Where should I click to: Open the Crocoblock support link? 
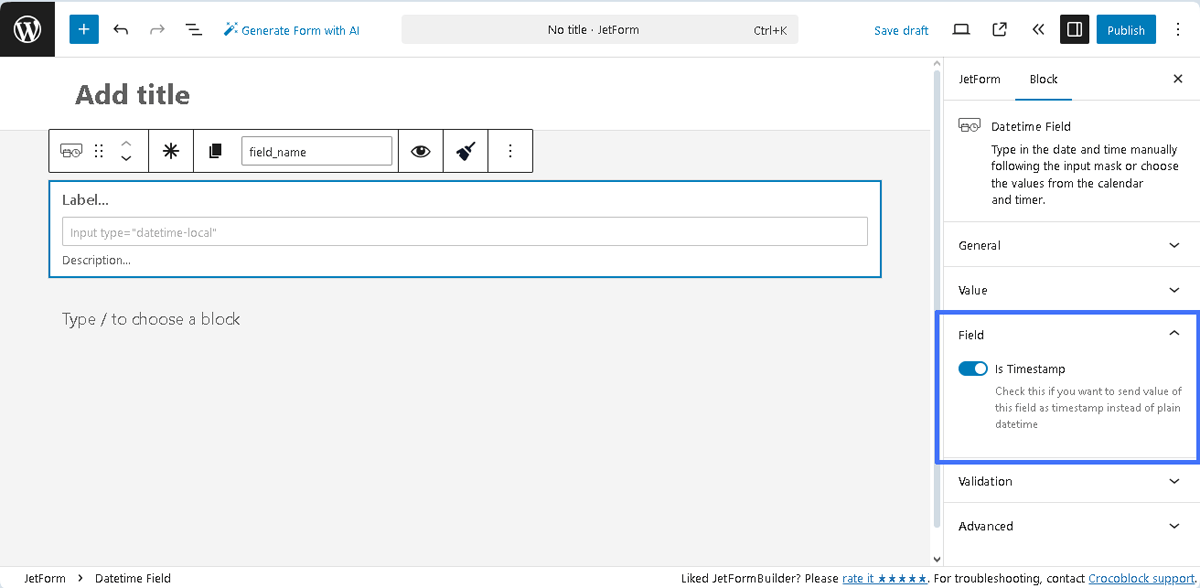(x=1140, y=578)
